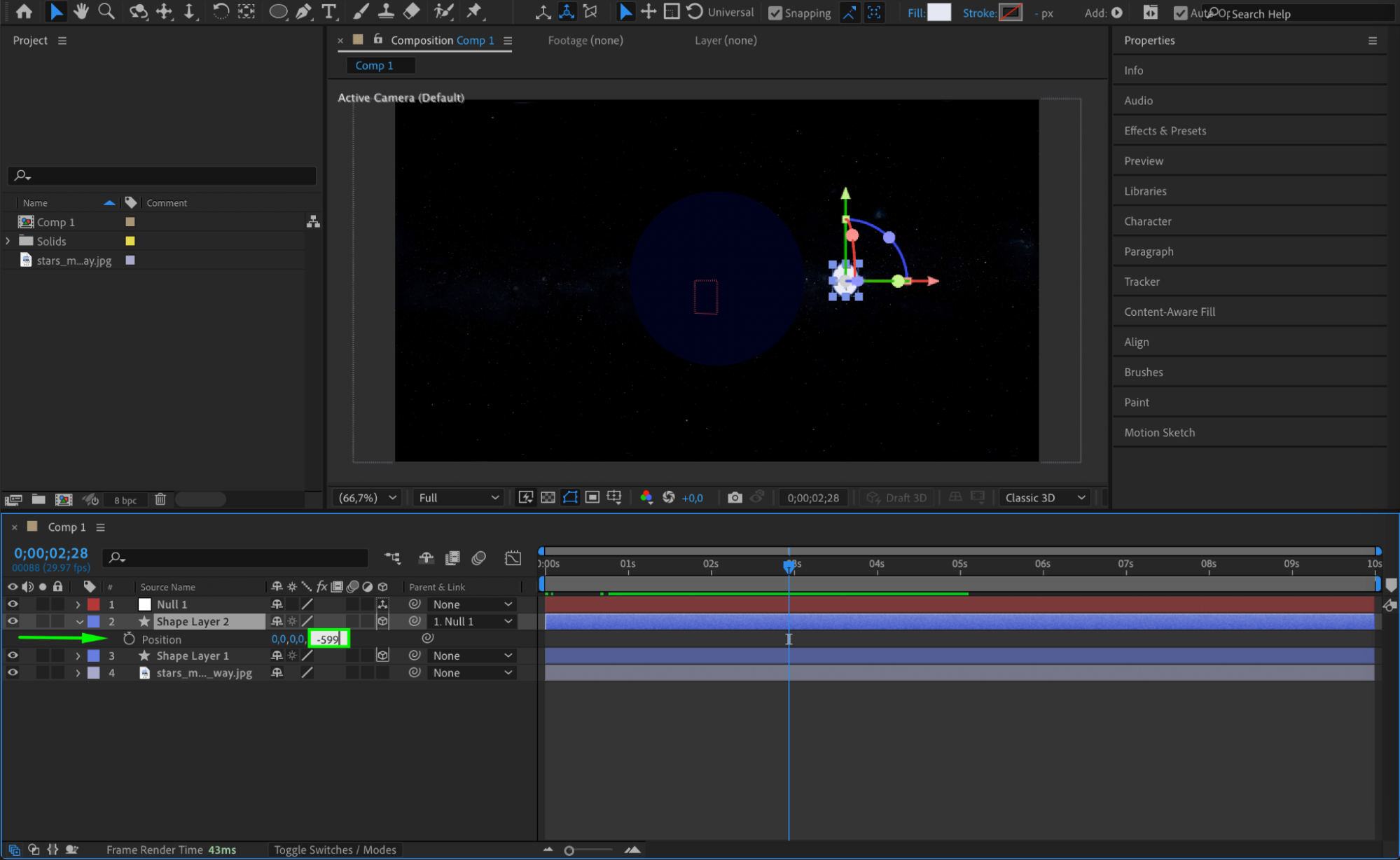The width and height of the screenshot is (1400, 860).
Task: Open the magnification (66,7%) dropdown
Action: 367,497
